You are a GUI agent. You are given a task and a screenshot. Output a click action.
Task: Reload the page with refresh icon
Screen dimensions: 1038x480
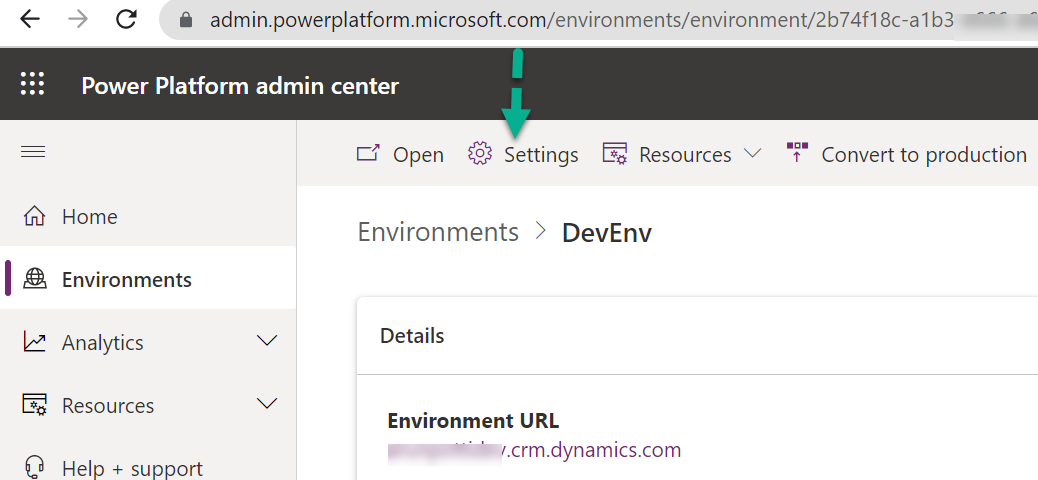(x=126, y=19)
